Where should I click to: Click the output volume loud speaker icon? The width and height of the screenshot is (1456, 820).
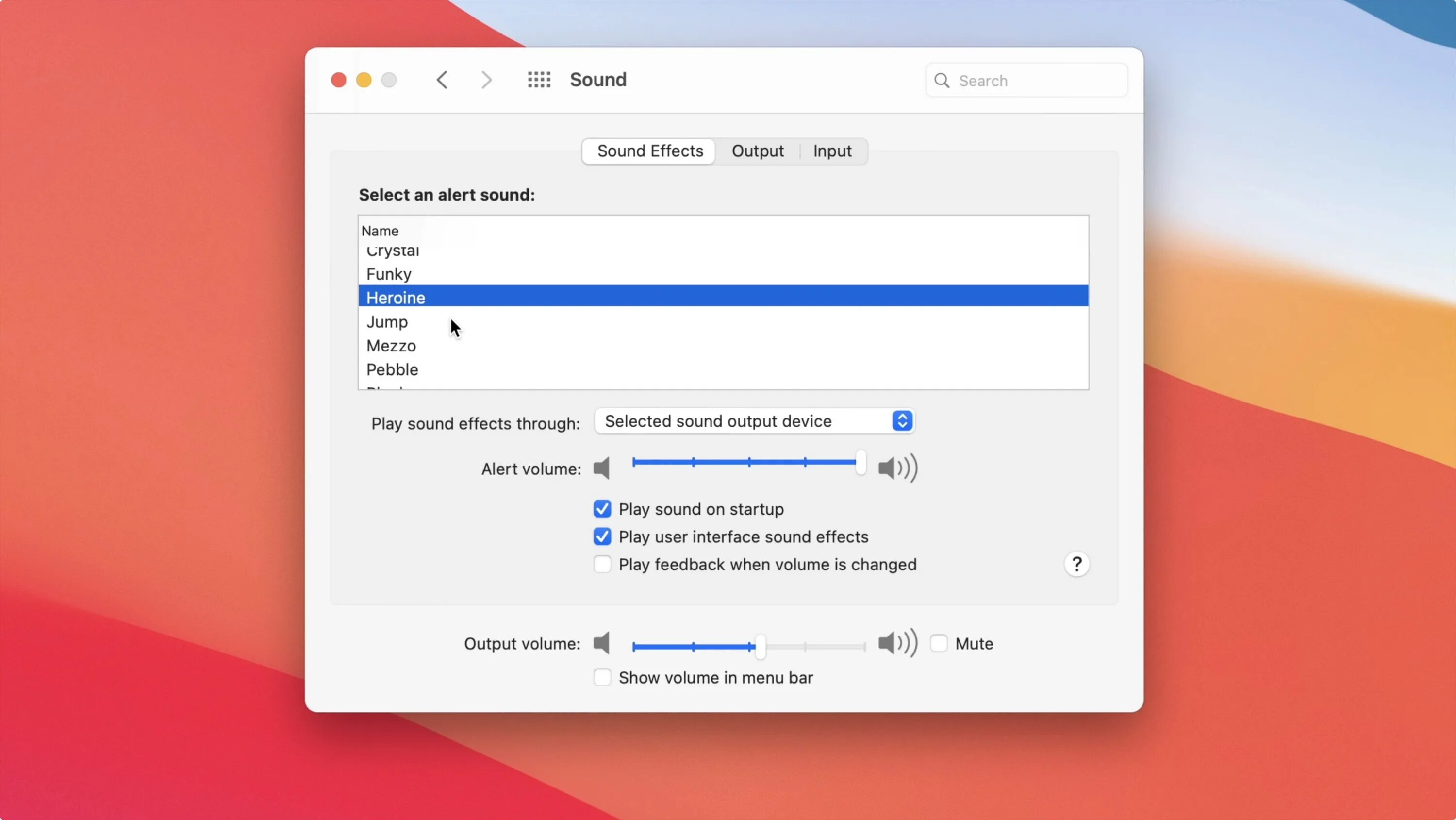coord(897,643)
